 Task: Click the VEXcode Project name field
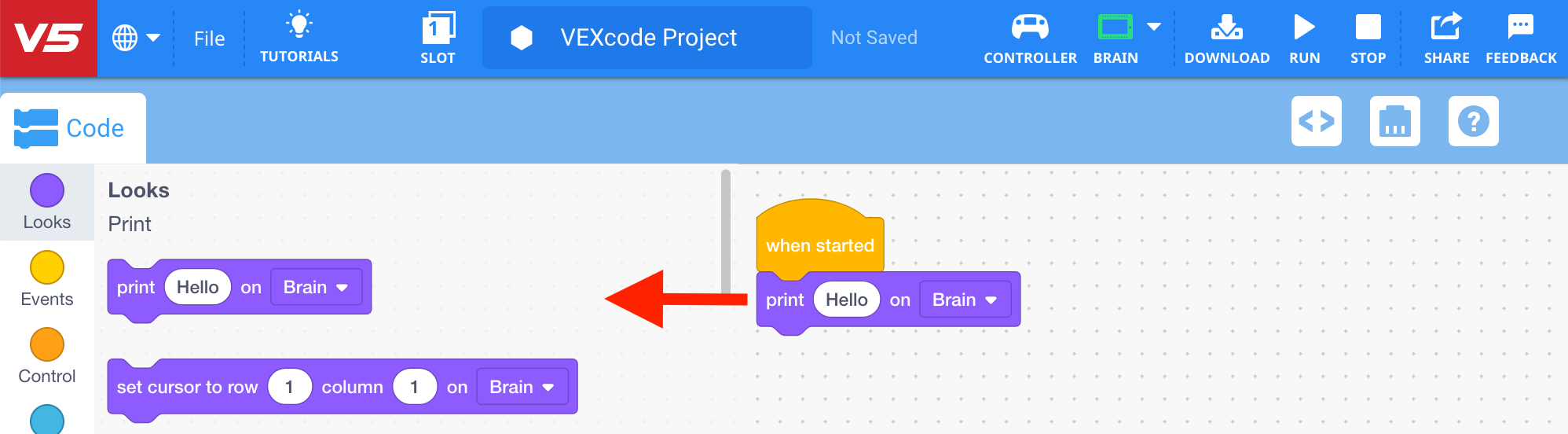click(647, 38)
